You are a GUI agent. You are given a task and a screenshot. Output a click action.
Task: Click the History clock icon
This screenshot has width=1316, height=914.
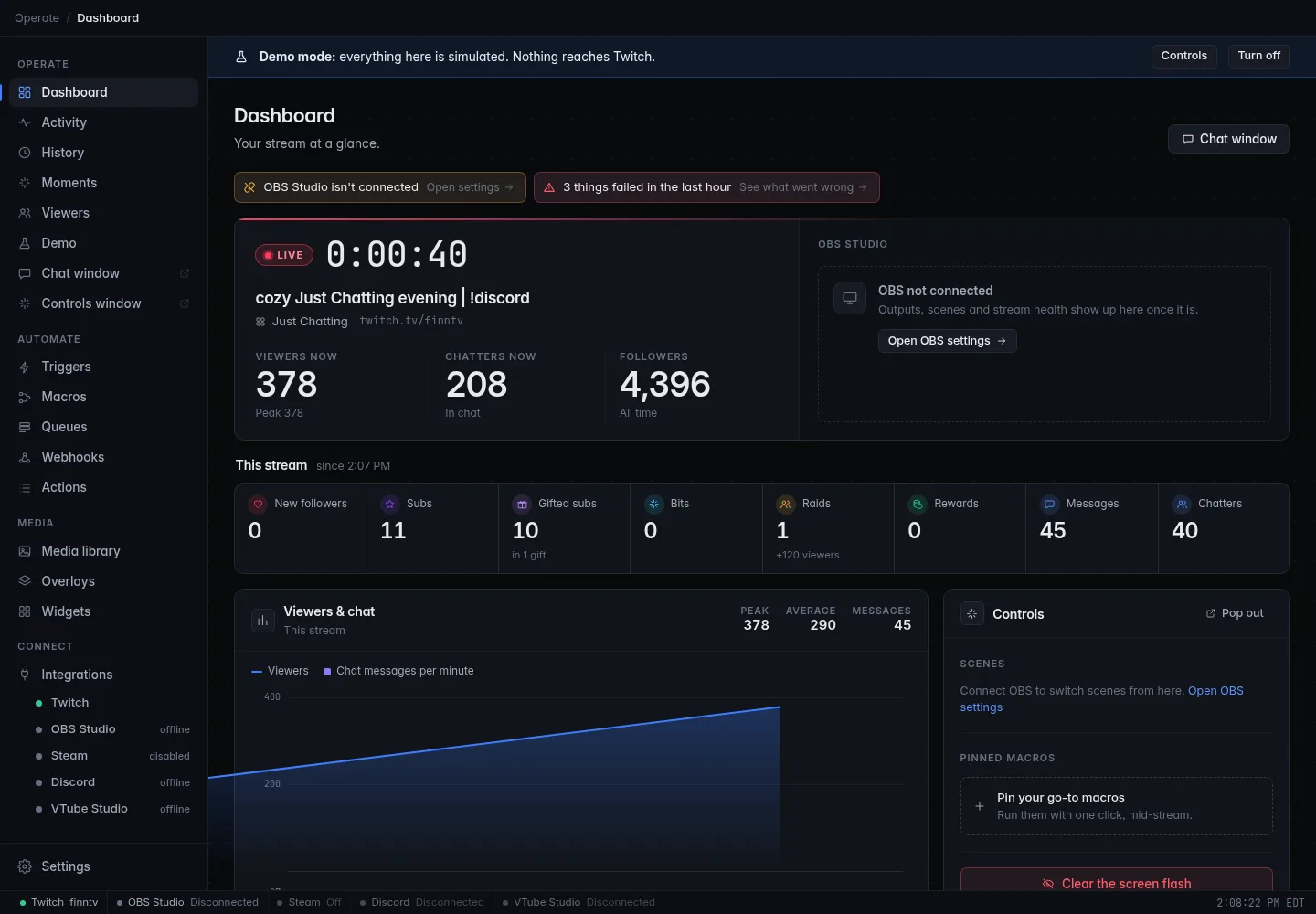[25, 153]
